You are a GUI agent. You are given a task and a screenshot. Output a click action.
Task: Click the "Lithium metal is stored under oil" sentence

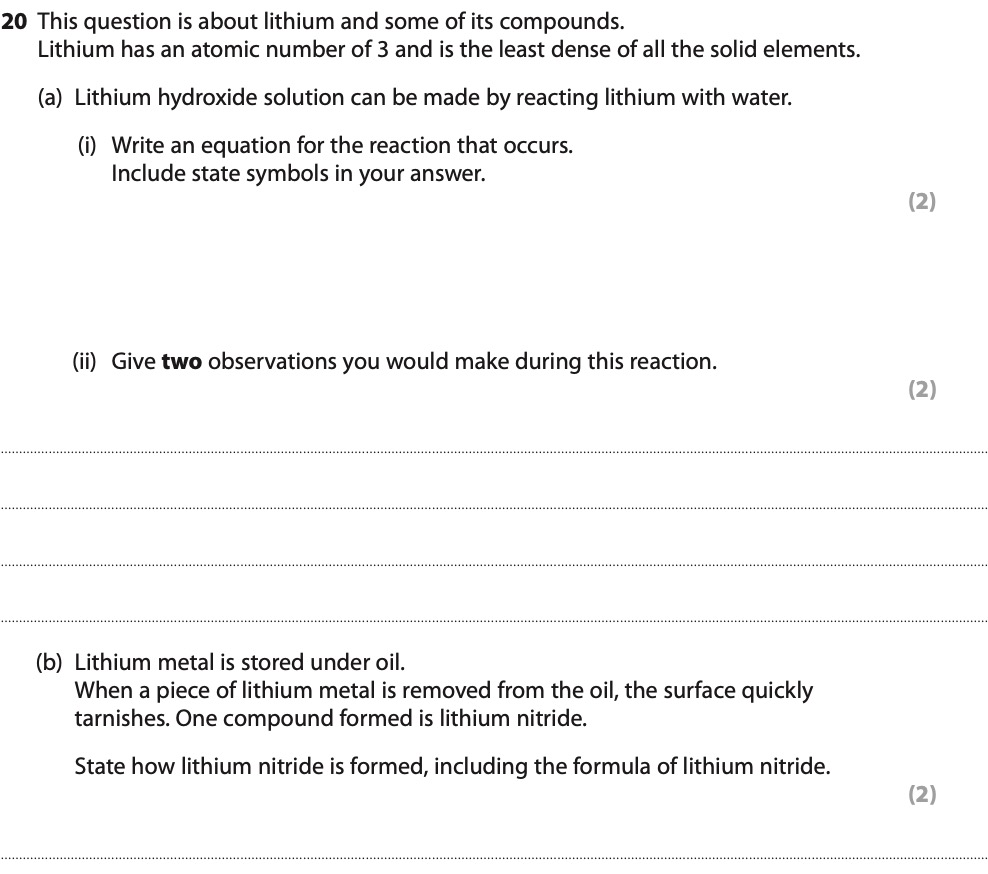point(239,662)
